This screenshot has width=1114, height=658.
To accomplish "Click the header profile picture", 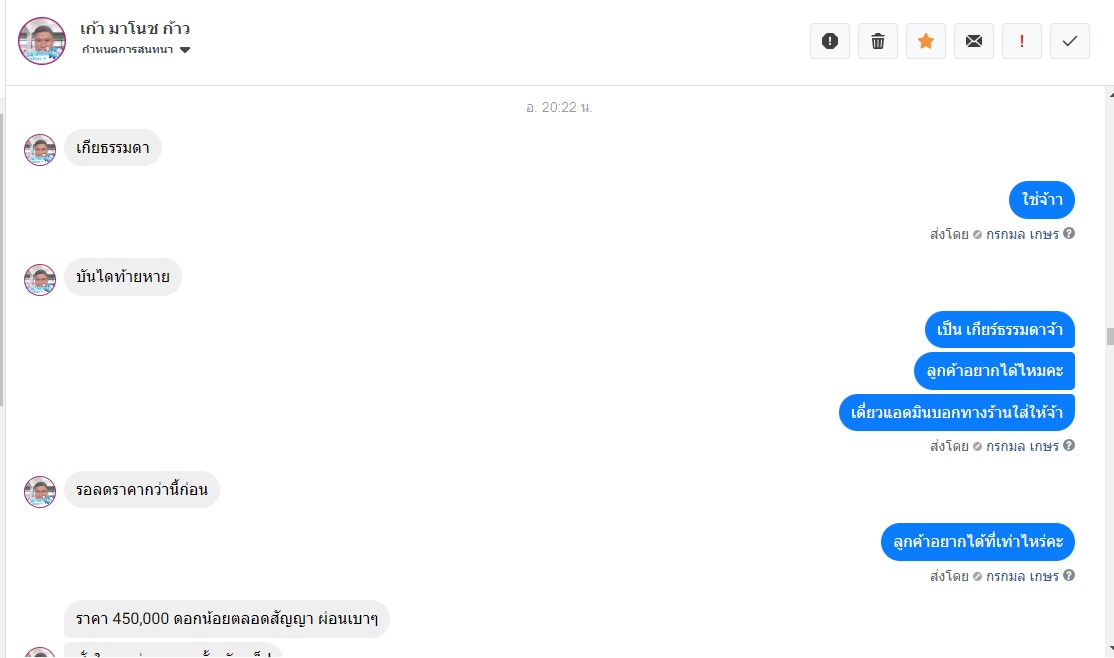I will click(x=42, y=41).
